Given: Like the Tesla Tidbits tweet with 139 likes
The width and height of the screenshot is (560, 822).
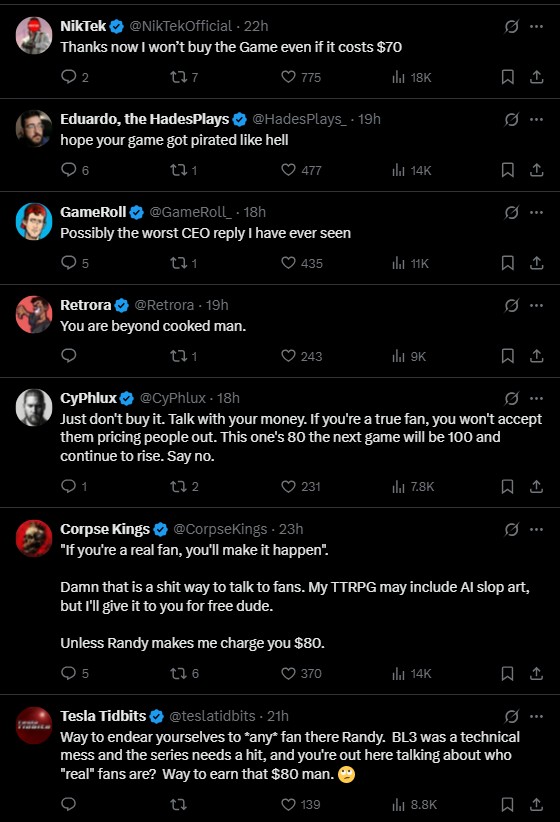Looking at the screenshot, I should (300, 804).
